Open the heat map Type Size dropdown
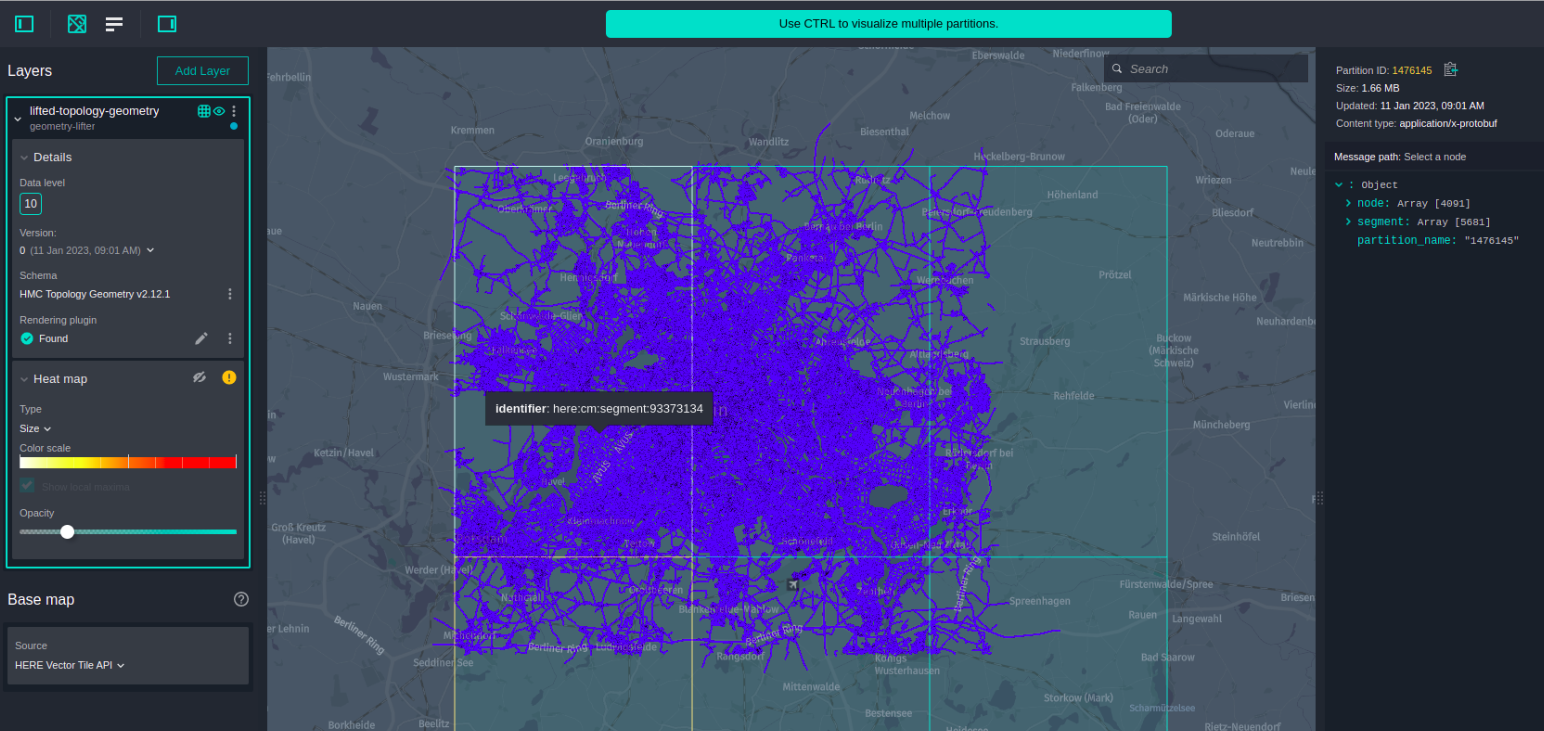 point(35,428)
